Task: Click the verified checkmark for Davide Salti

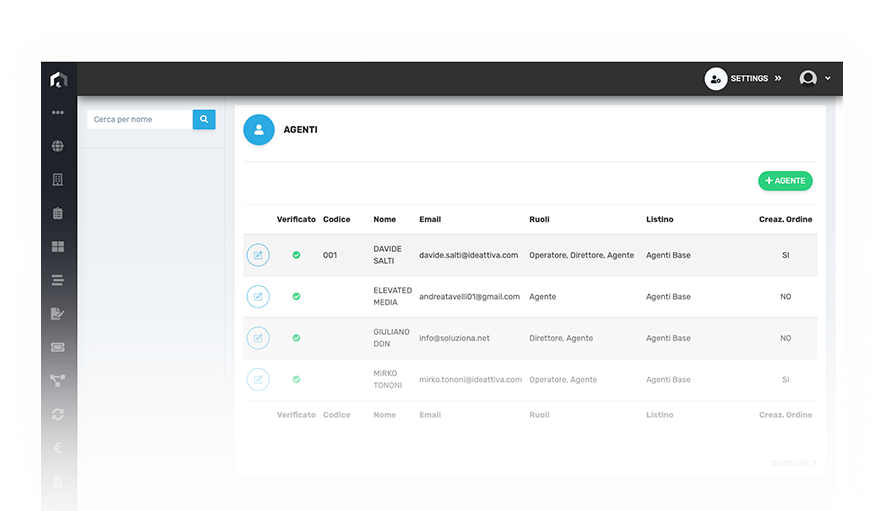Action: pos(296,255)
